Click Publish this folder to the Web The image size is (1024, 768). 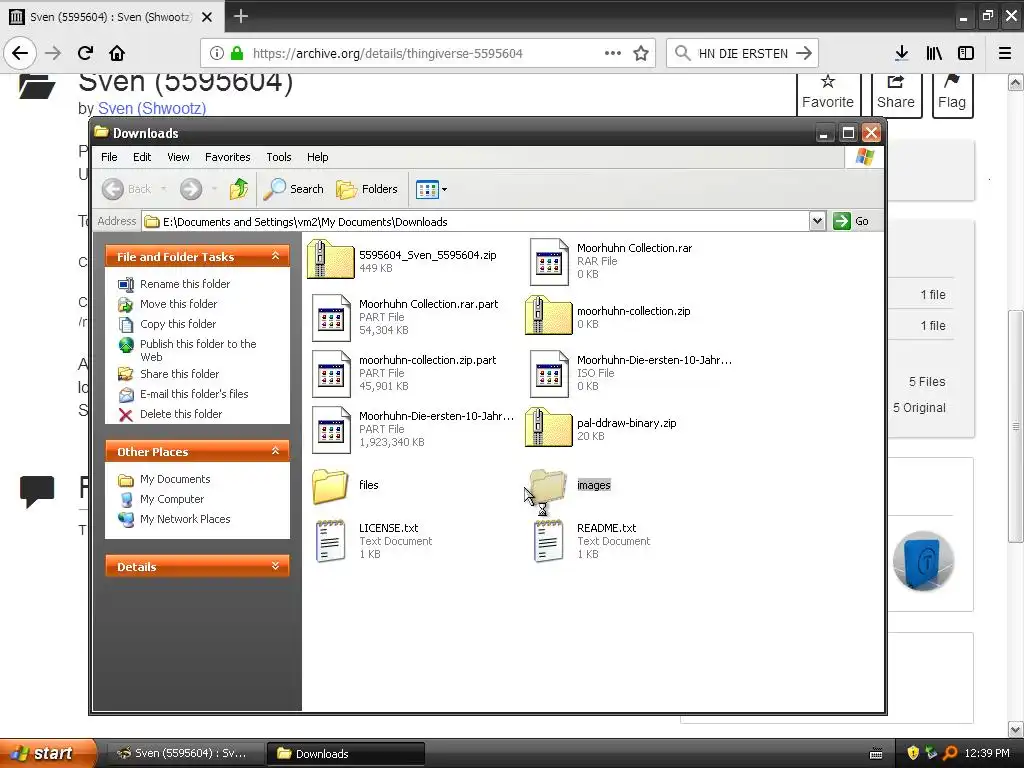198,350
